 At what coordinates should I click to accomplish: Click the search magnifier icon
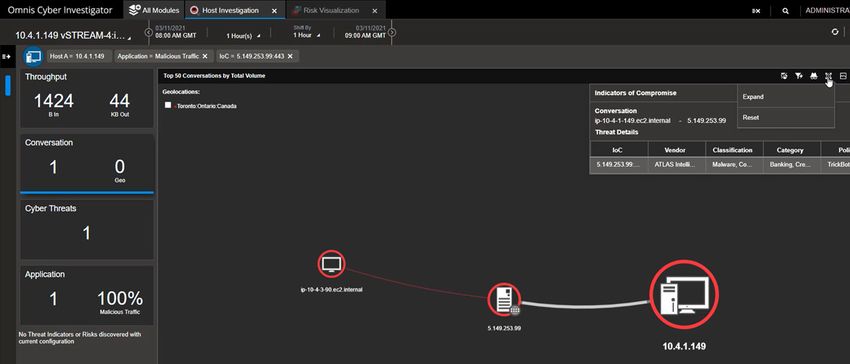tap(785, 11)
